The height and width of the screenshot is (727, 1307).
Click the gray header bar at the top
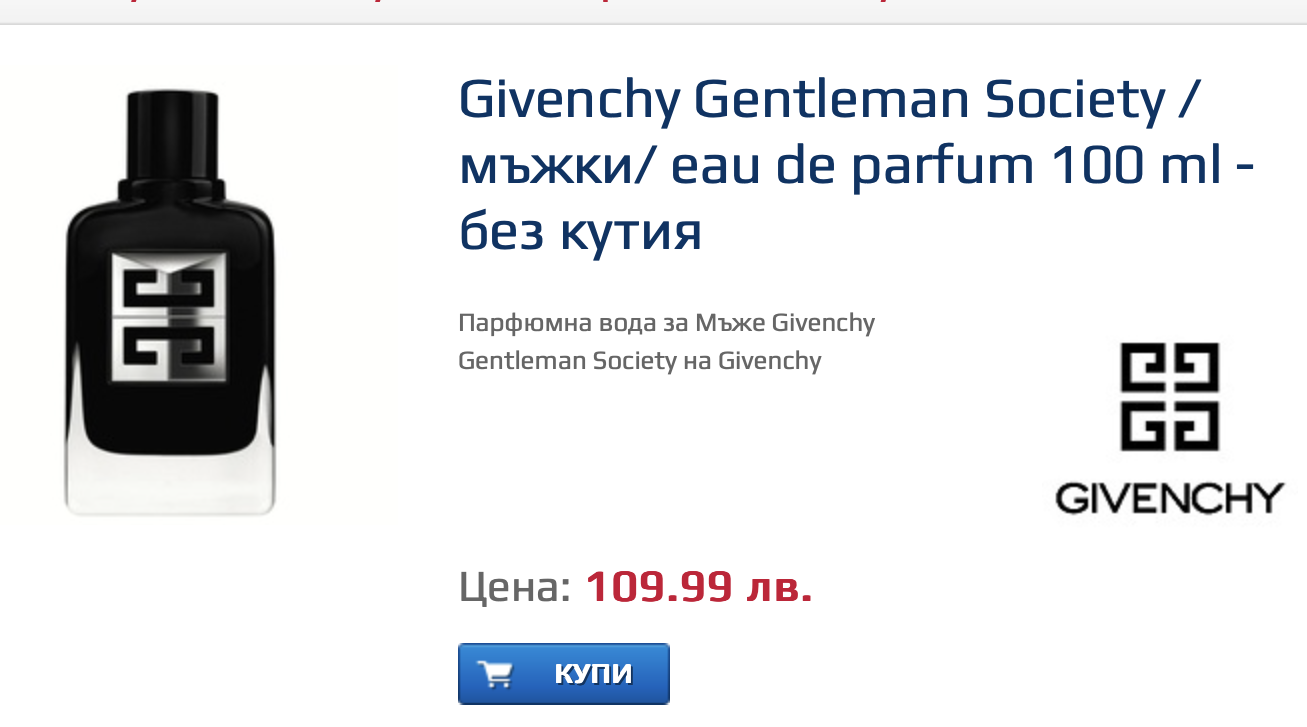pos(653,11)
